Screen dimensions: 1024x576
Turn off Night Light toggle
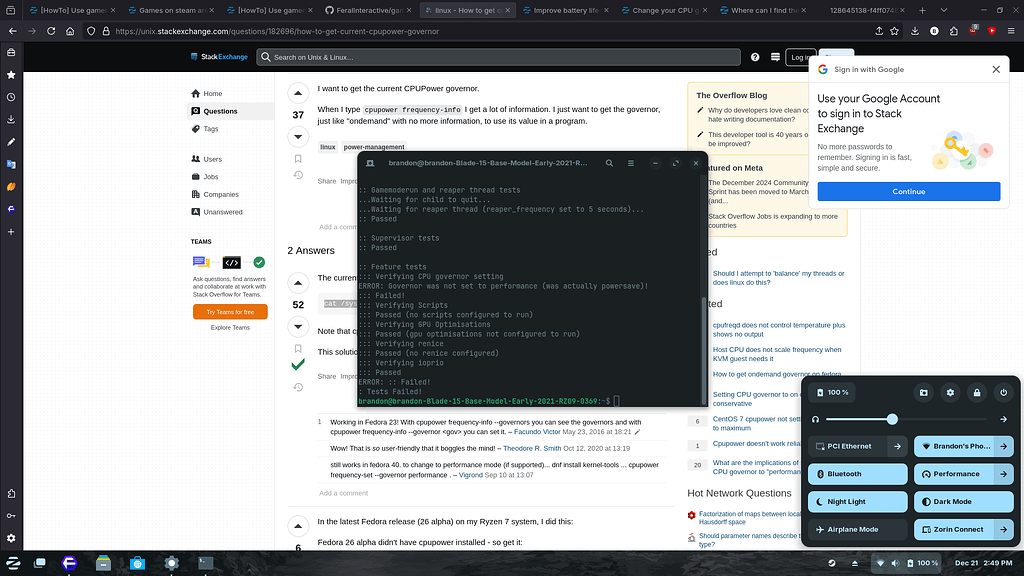(x=857, y=502)
